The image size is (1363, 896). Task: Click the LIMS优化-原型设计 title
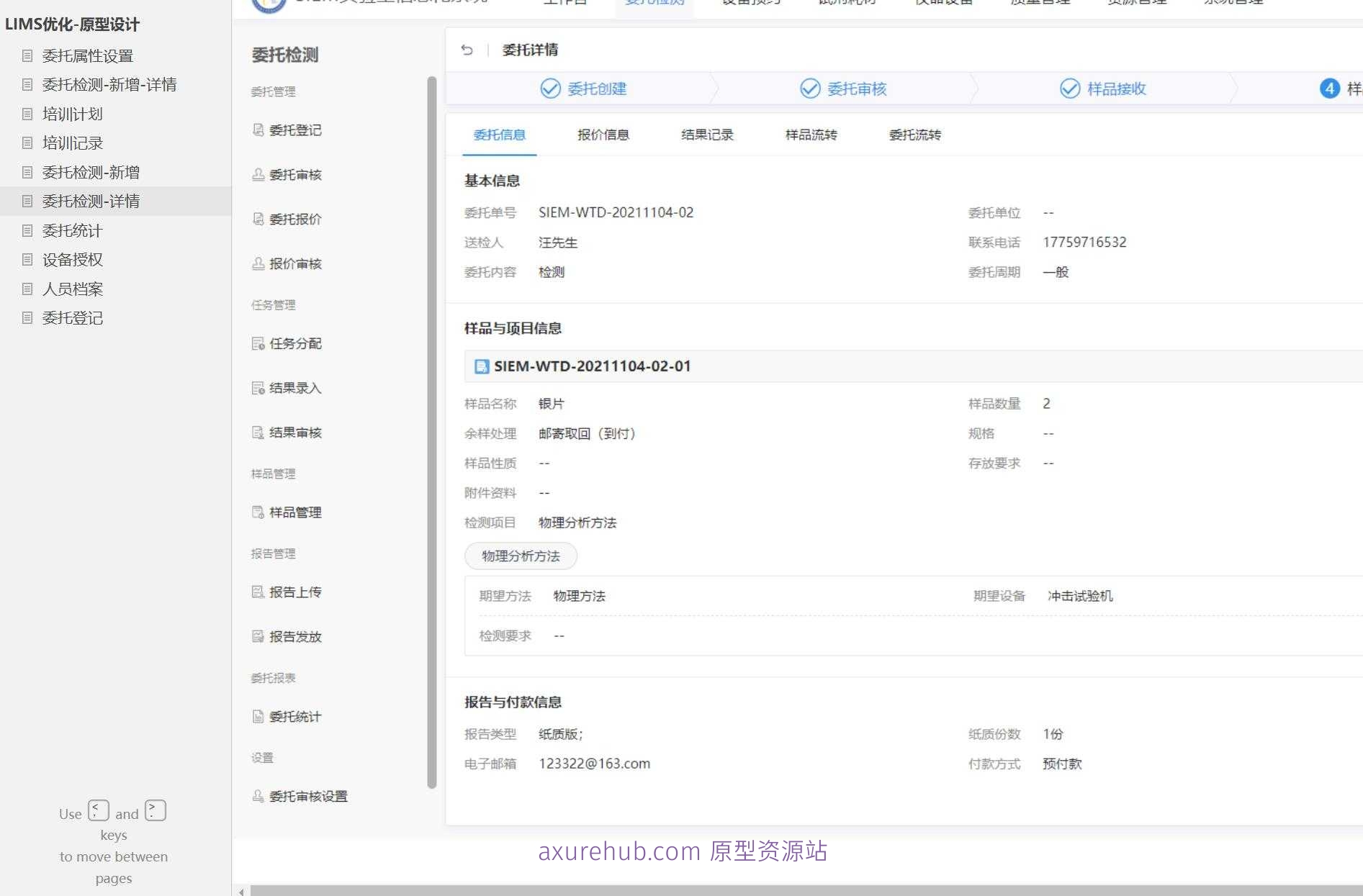(x=72, y=24)
